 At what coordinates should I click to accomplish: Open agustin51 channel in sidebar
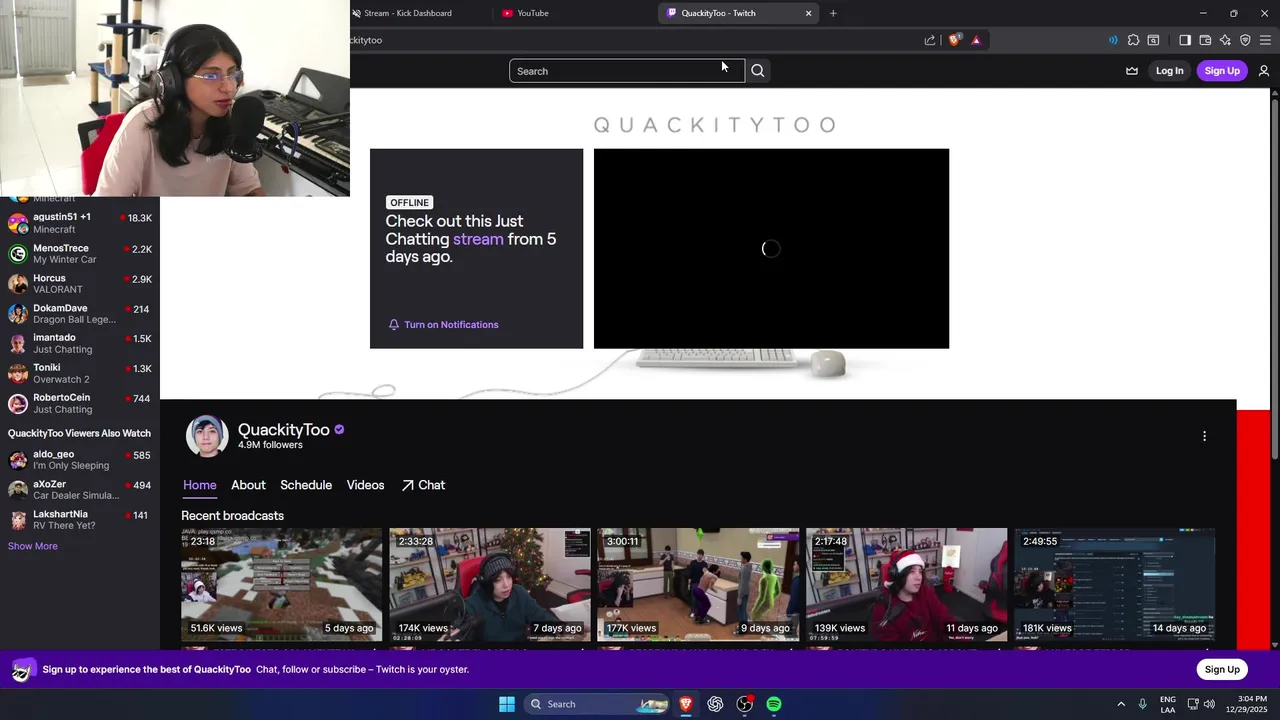point(80,223)
